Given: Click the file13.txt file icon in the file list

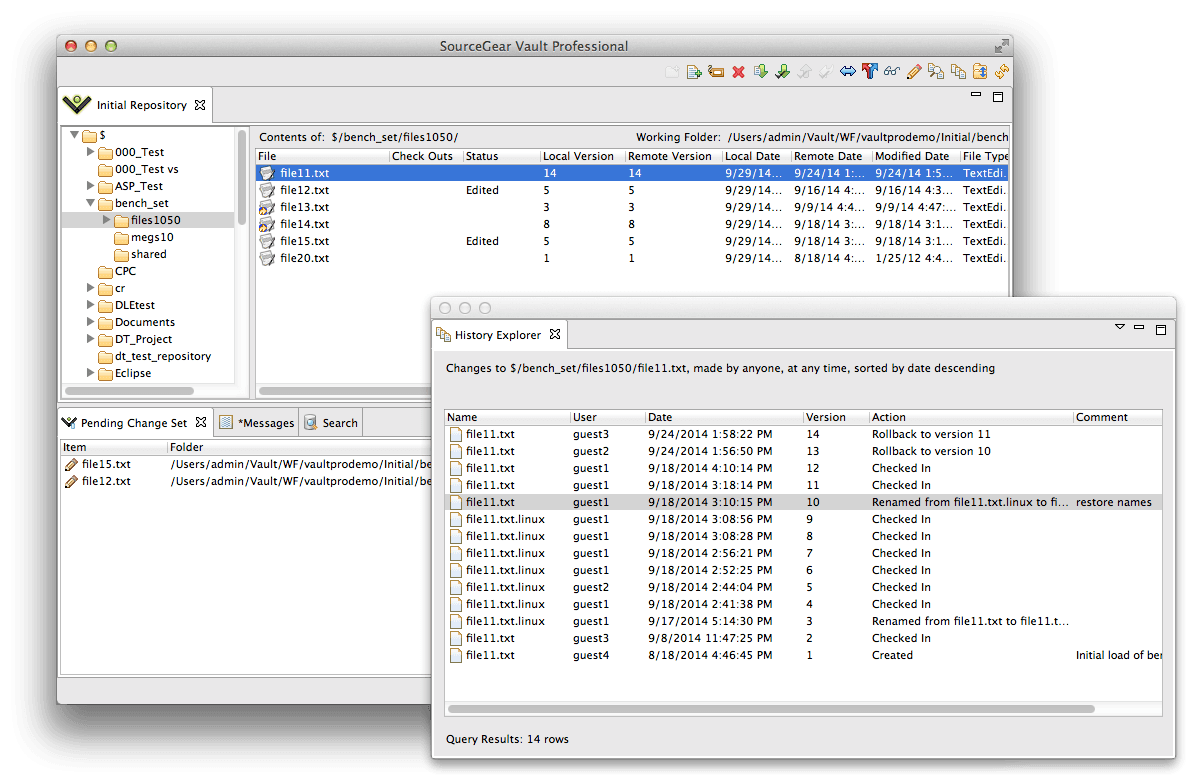Looking at the screenshot, I should point(266,207).
